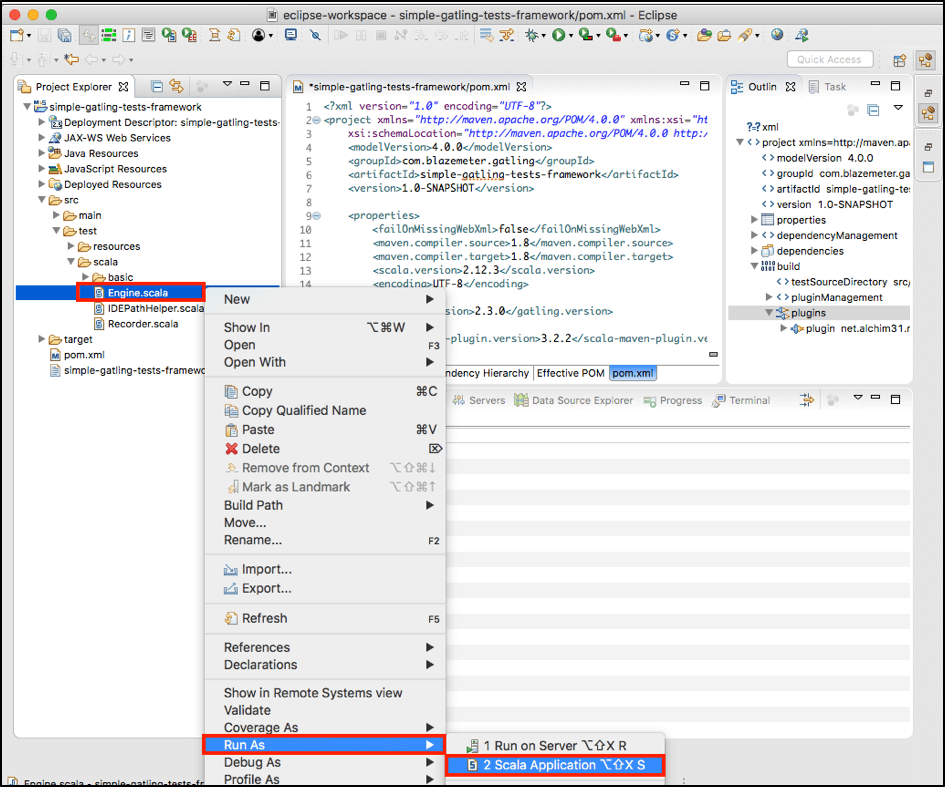
Task: Switch to the Task view tab
Action: click(828, 87)
